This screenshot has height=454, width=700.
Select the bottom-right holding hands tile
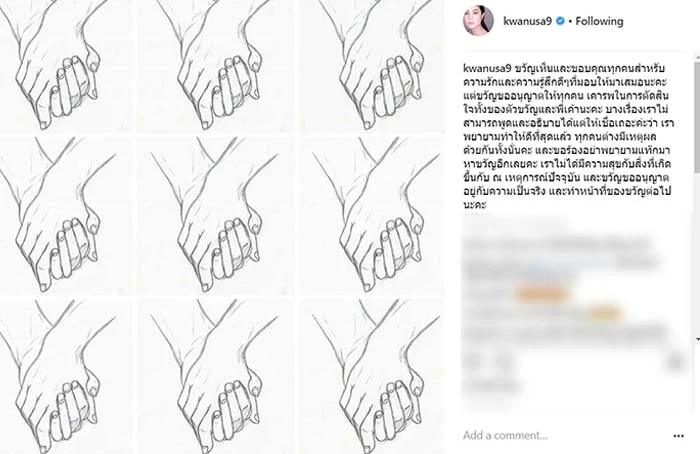click(372, 376)
